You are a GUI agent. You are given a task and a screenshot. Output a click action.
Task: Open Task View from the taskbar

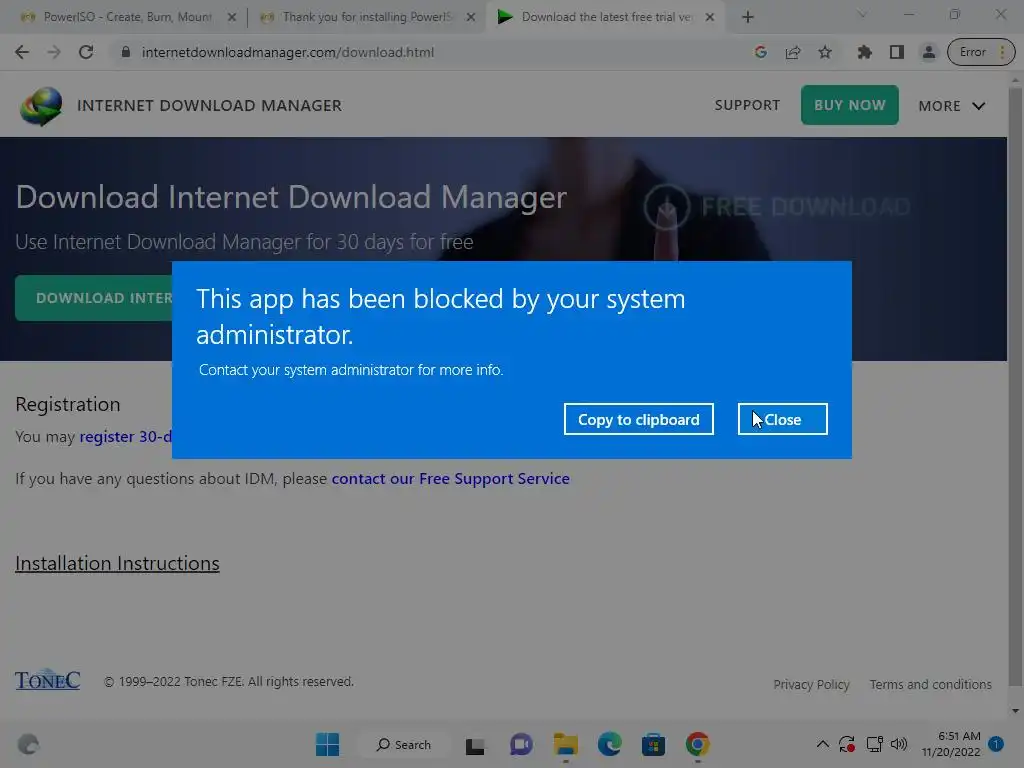(475, 745)
